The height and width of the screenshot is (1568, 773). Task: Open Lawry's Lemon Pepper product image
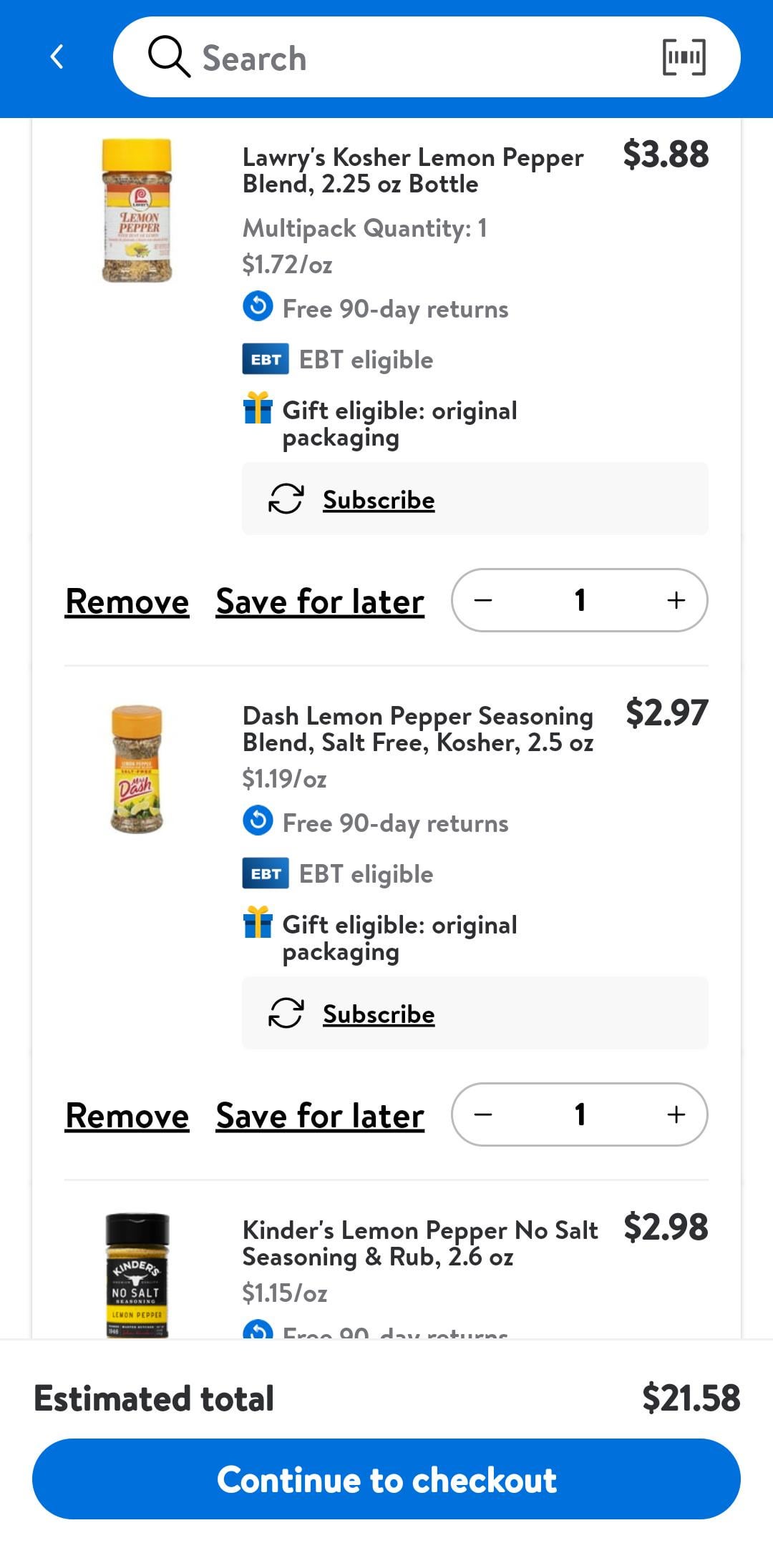pos(137,210)
